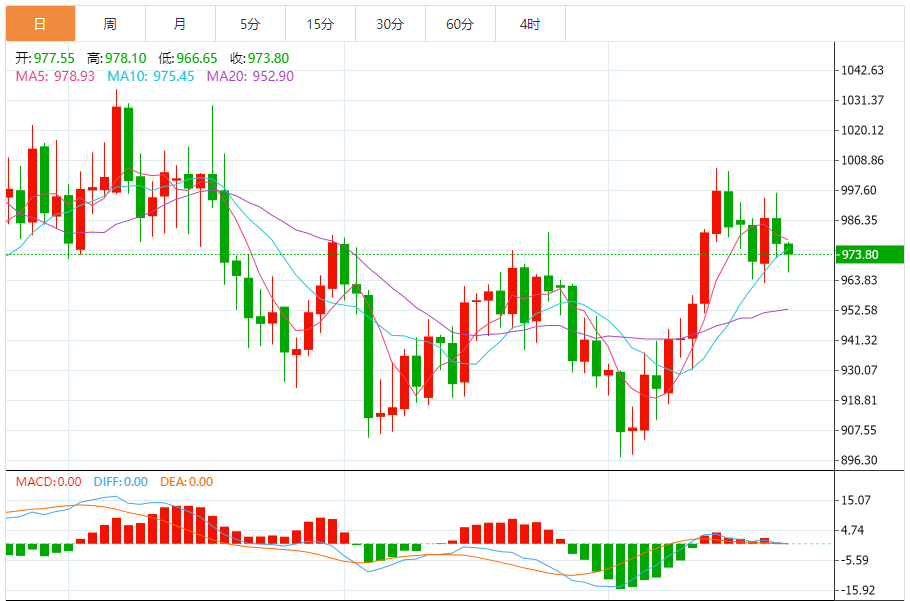Open the 15分 timeframe tab
The width and height of the screenshot is (910, 601).
click(320, 24)
